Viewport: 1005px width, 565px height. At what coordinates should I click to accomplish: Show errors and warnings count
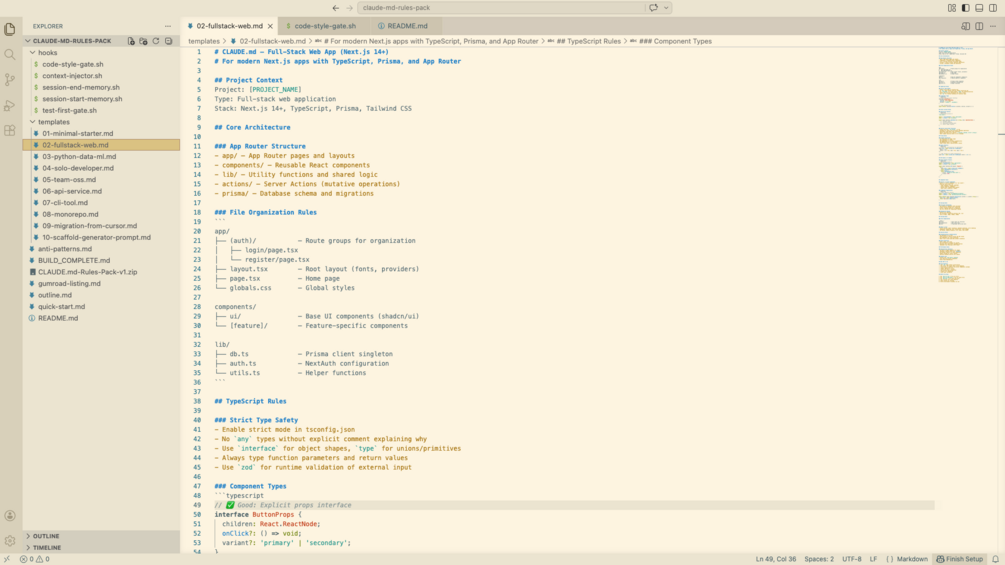pos(35,559)
